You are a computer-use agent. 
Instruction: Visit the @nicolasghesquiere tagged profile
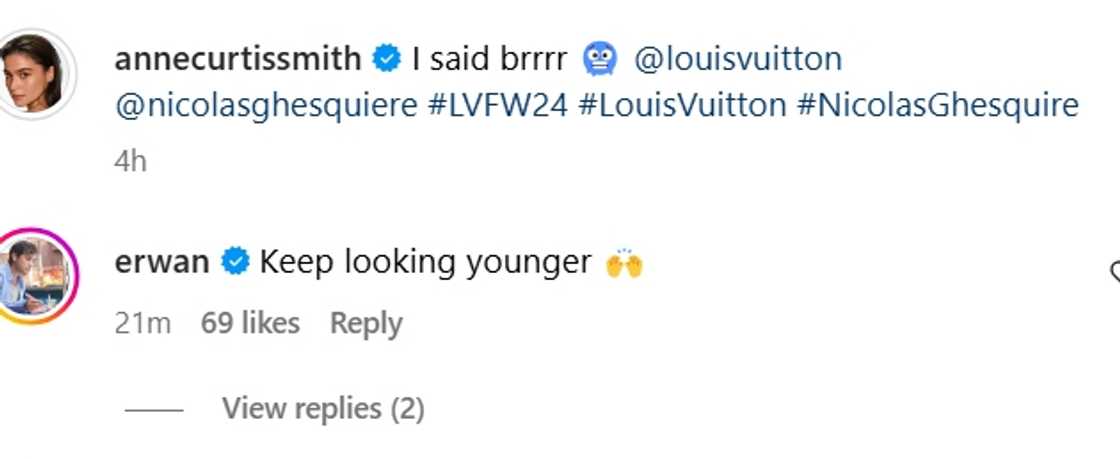click(x=266, y=104)
